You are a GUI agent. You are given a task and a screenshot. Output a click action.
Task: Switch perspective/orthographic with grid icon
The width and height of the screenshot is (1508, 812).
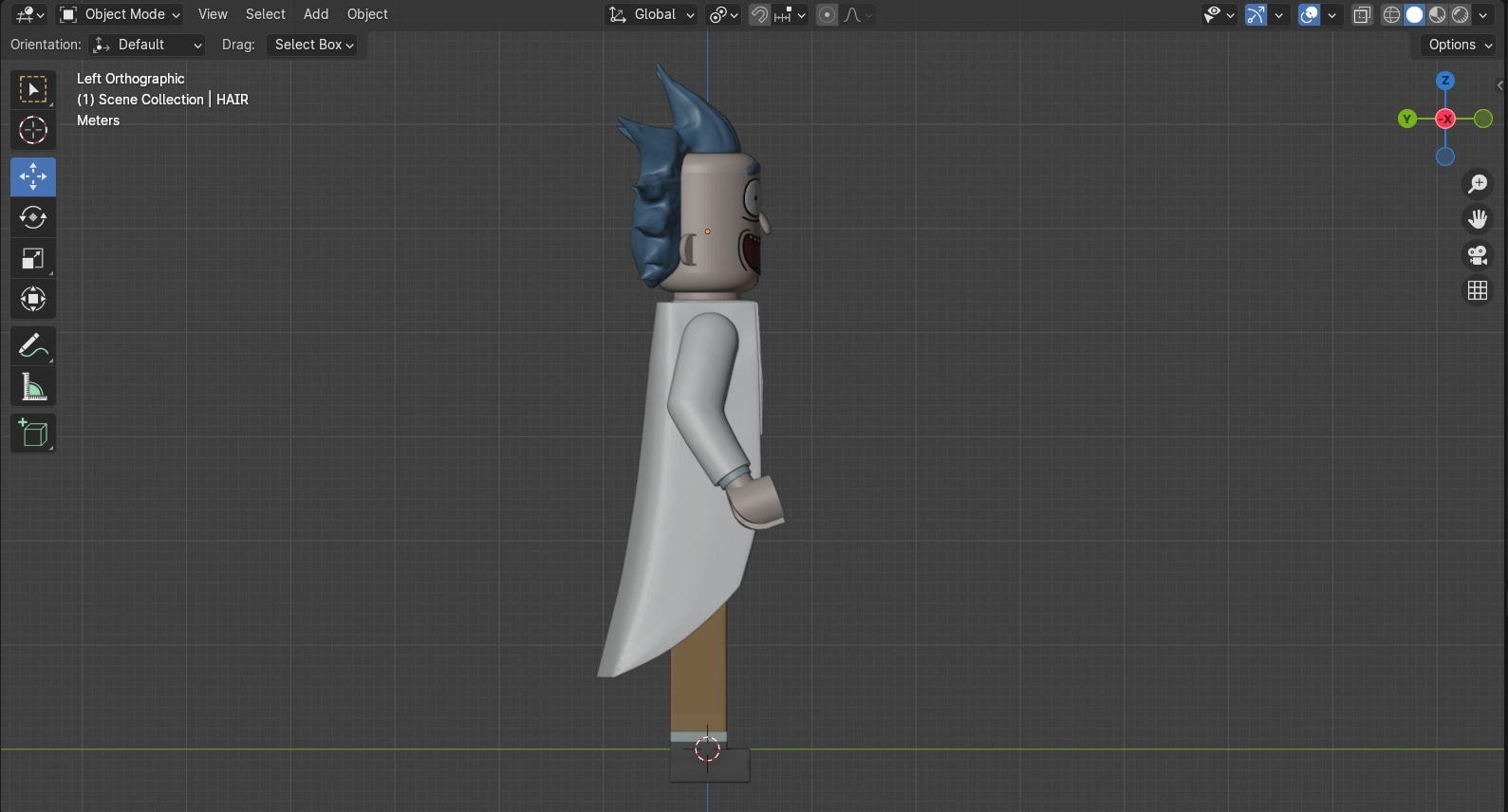pyautogui.click(x=1478, y=291)
